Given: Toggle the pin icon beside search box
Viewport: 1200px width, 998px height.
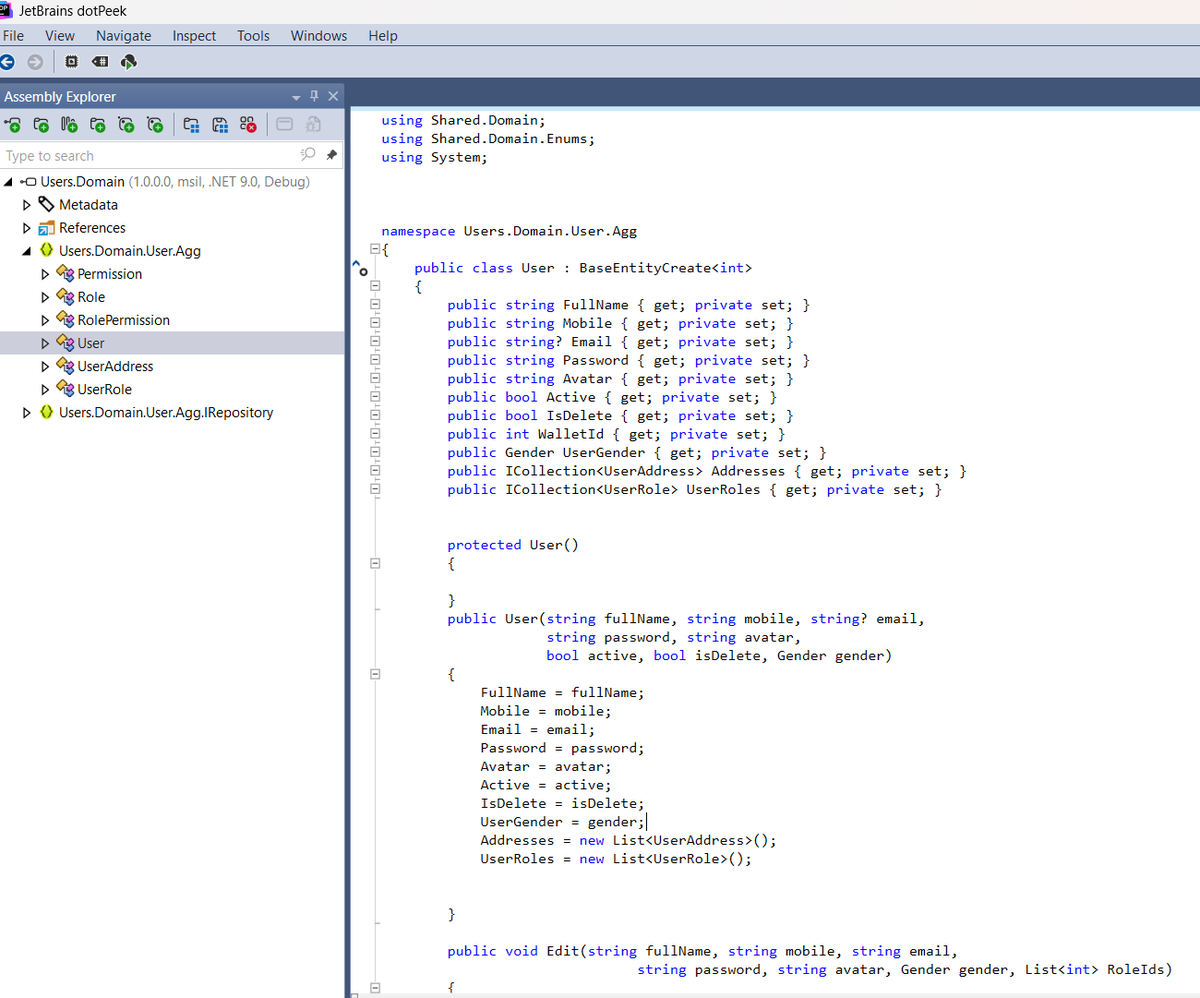Looking at the screenshot, I should click(332, 155).
